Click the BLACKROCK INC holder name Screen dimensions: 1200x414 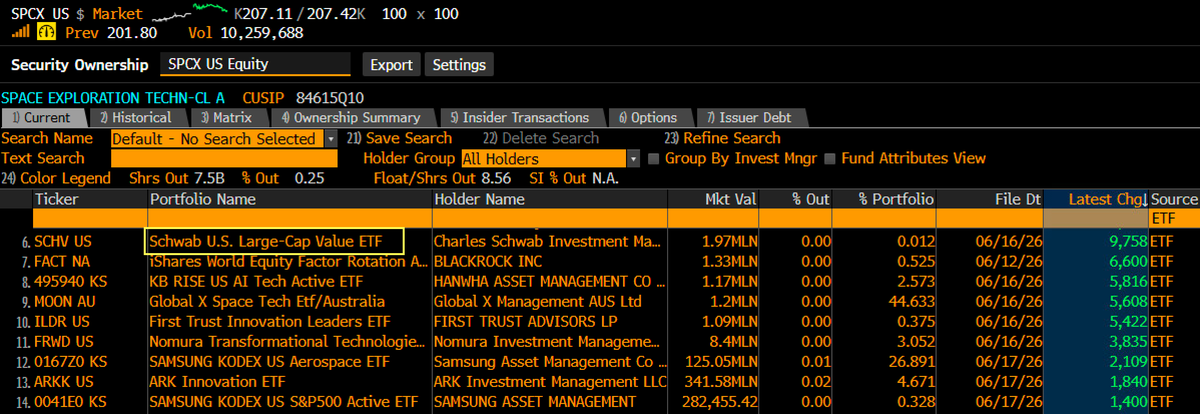[490, 261]
